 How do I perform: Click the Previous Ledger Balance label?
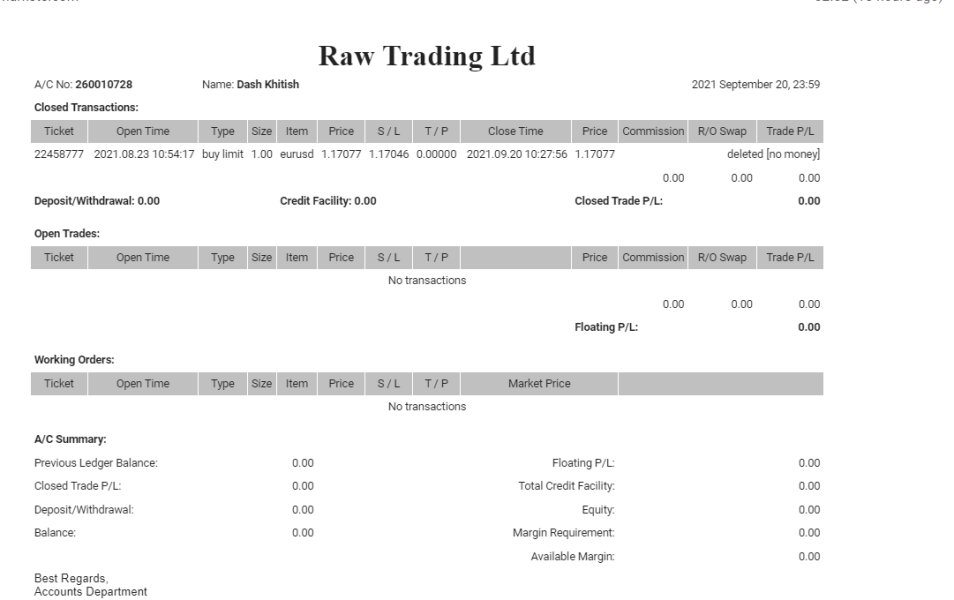point(96,462)
